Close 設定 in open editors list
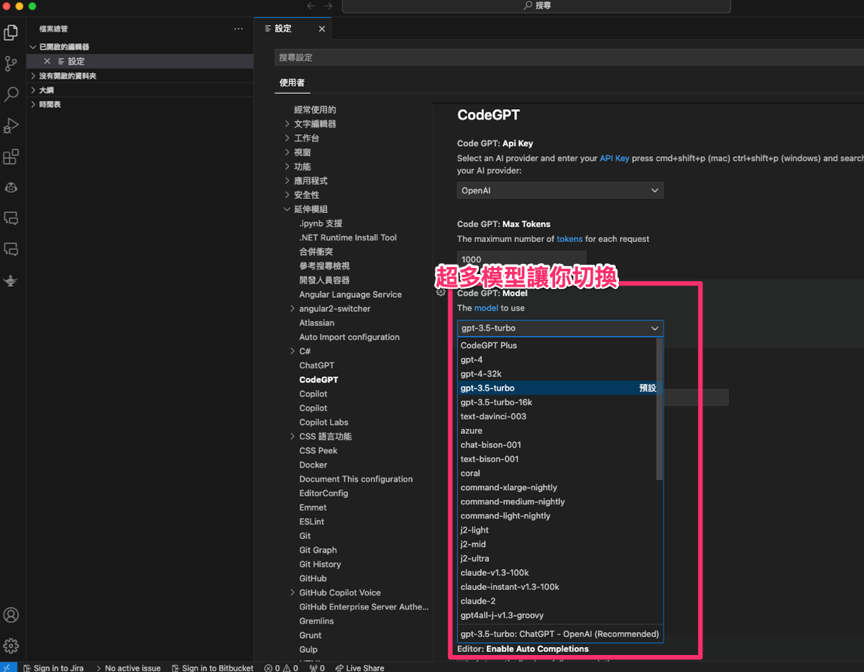This screenshot has width=864, height=672. point(47,61)
